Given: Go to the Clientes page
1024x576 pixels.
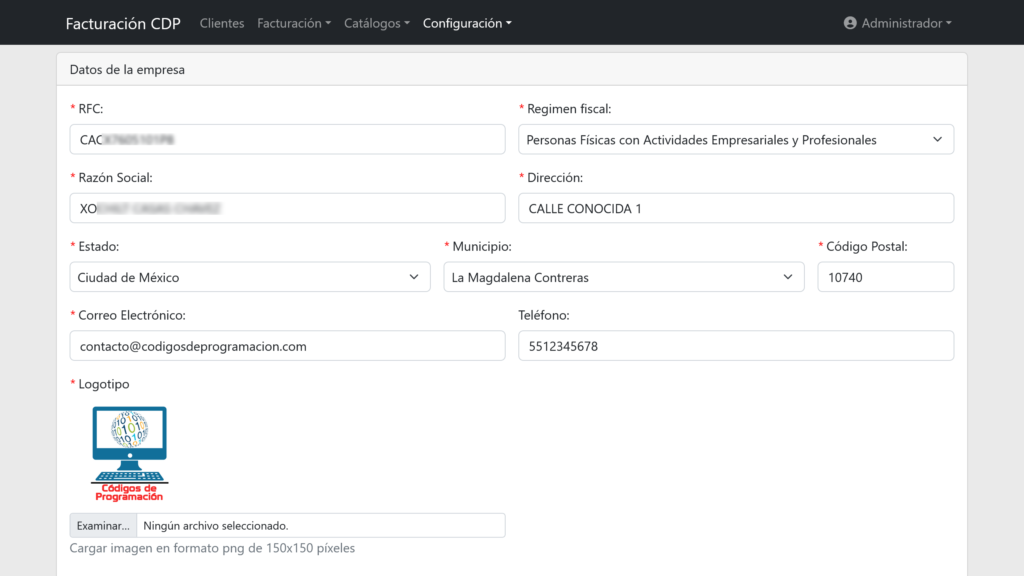Looking at the screenshot, I should tap(222, 23).
